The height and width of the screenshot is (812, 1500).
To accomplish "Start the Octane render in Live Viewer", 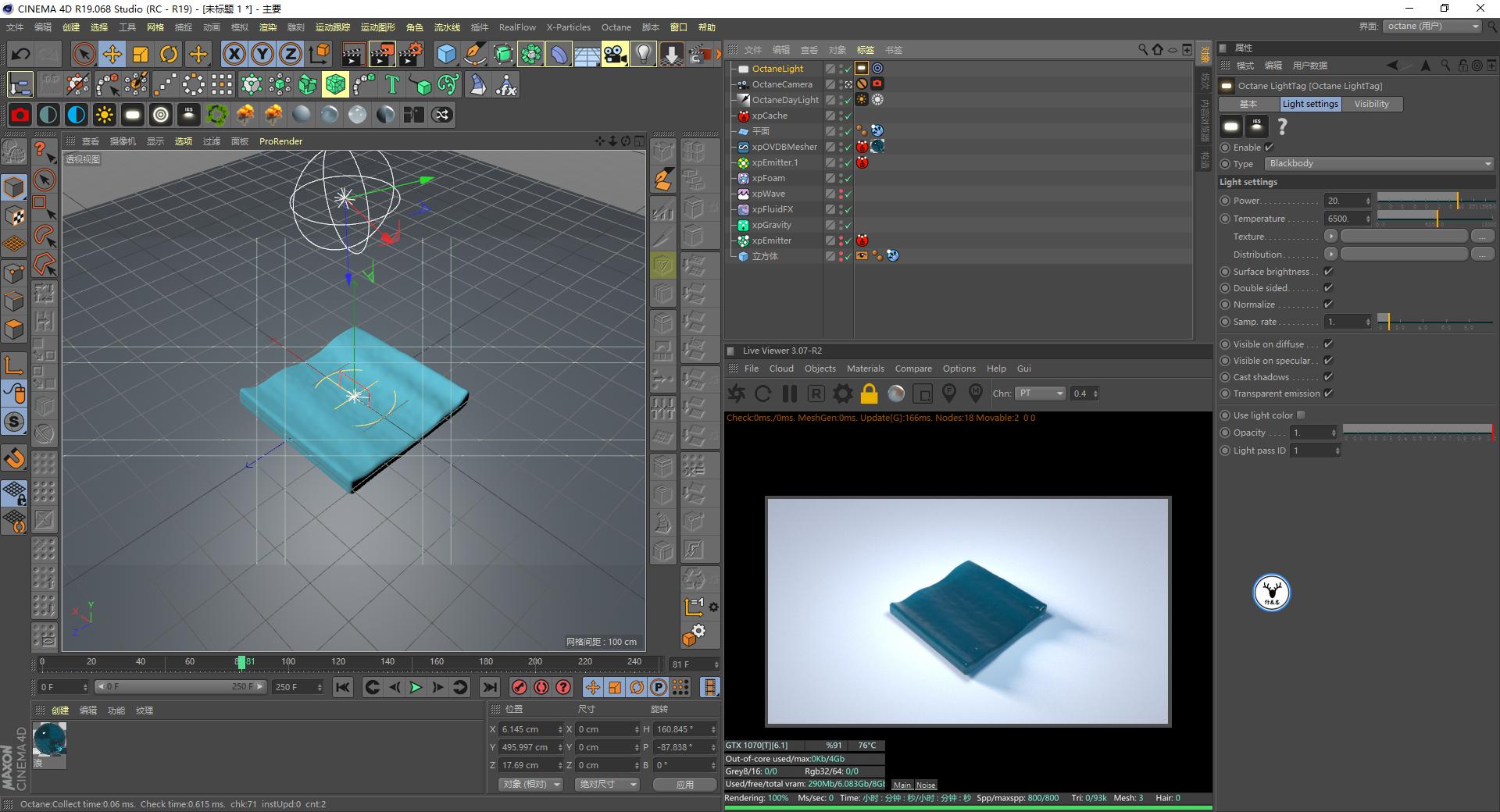I will click(x=735, y=394).
